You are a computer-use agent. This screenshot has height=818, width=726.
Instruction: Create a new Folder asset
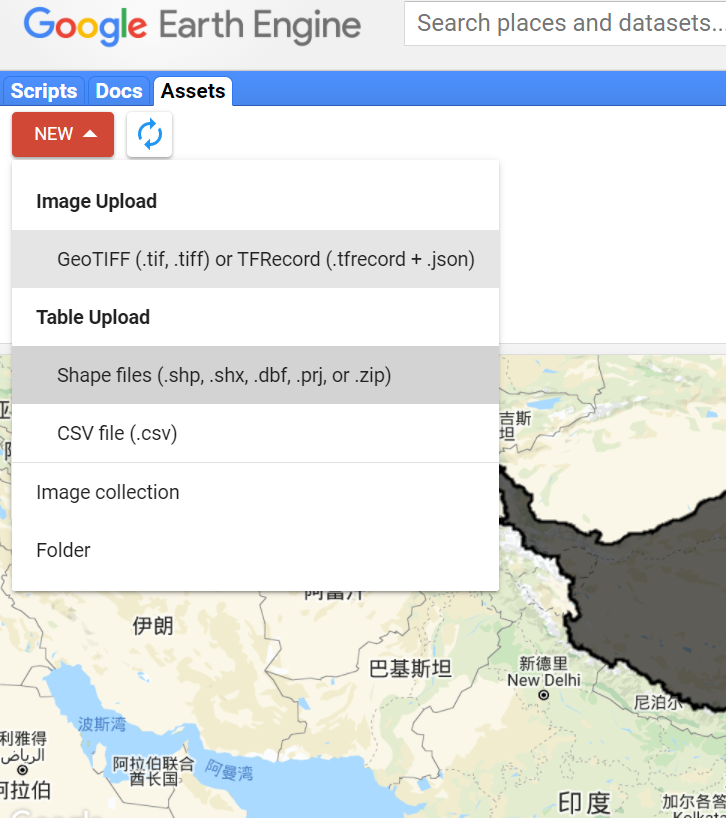pos(63,550)
